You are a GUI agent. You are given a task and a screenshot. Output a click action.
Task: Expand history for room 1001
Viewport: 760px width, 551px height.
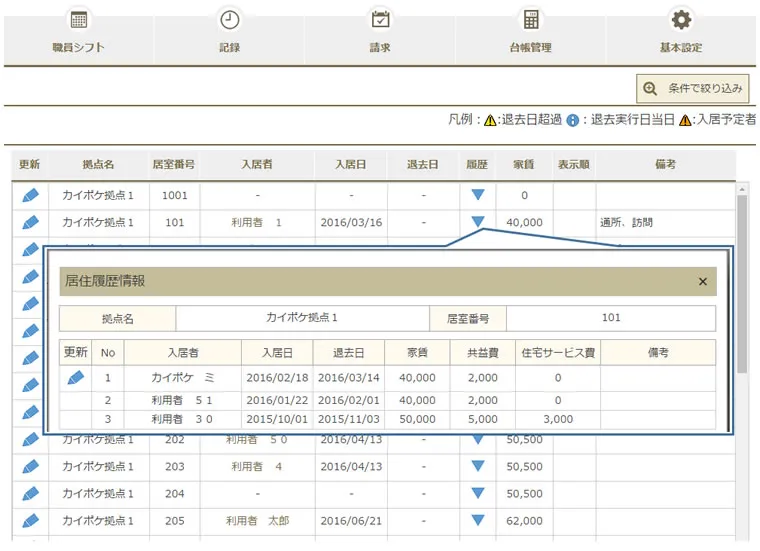(x=478, y=194)
